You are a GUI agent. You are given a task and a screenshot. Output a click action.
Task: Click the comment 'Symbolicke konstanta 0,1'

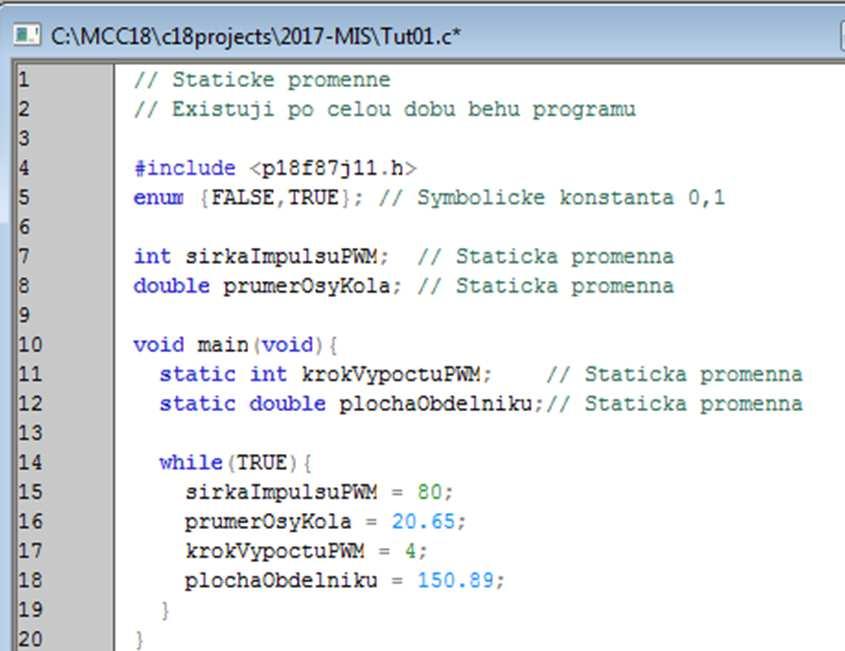click(x=571, y=198)
